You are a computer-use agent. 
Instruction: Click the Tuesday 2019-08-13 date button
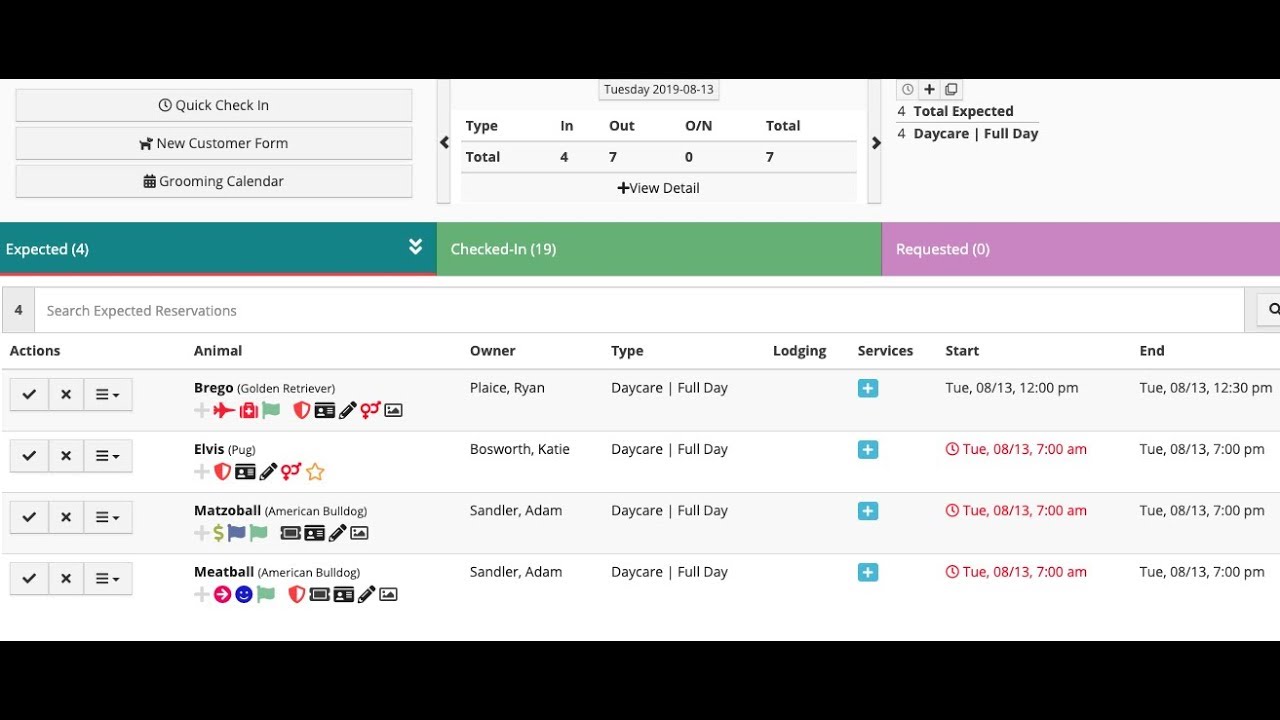[x=659, y=89]
